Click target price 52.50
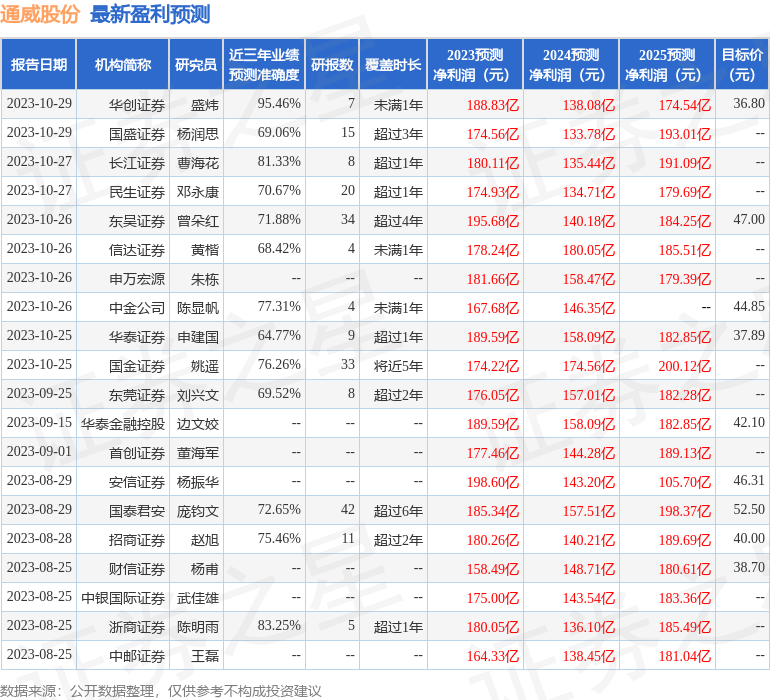Viewport: 770px width, 700px height. 749,509
